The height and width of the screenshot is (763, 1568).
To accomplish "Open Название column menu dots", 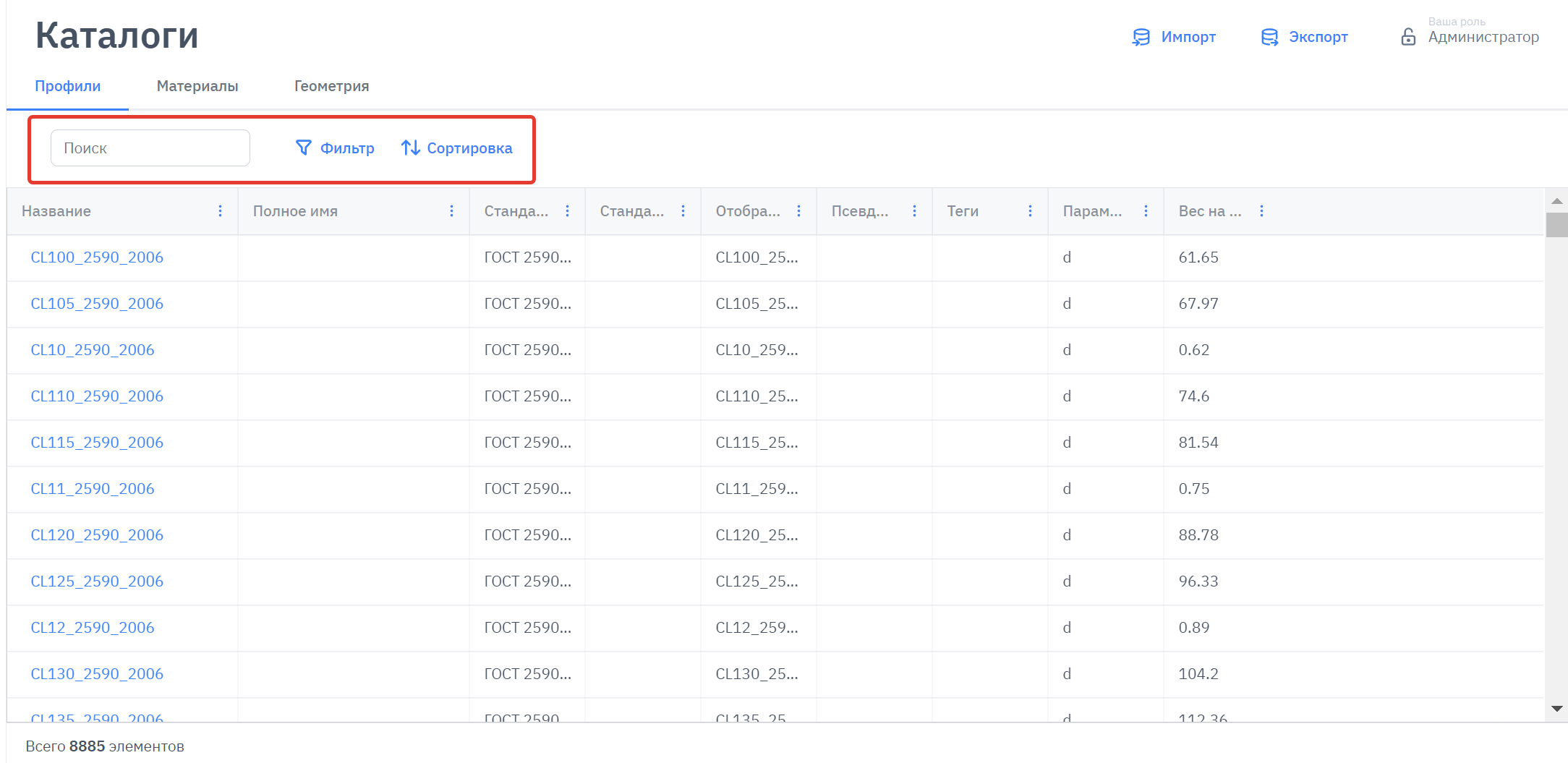I will click(x=221, y=210).
